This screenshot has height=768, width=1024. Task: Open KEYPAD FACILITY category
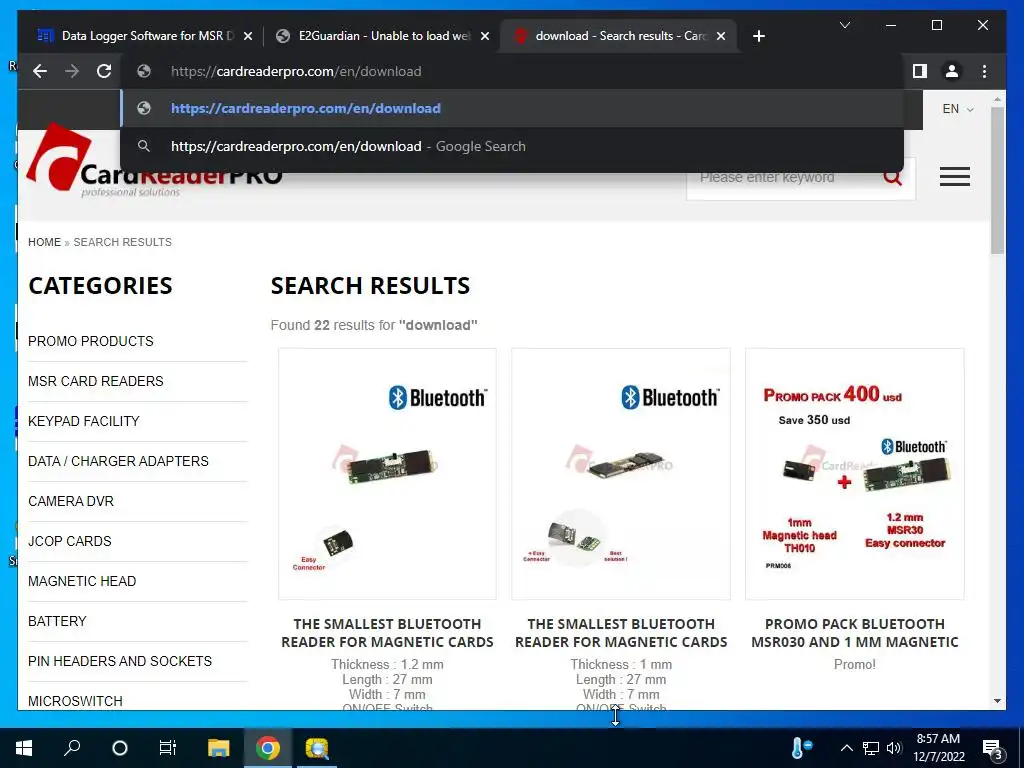coord(84,421)
